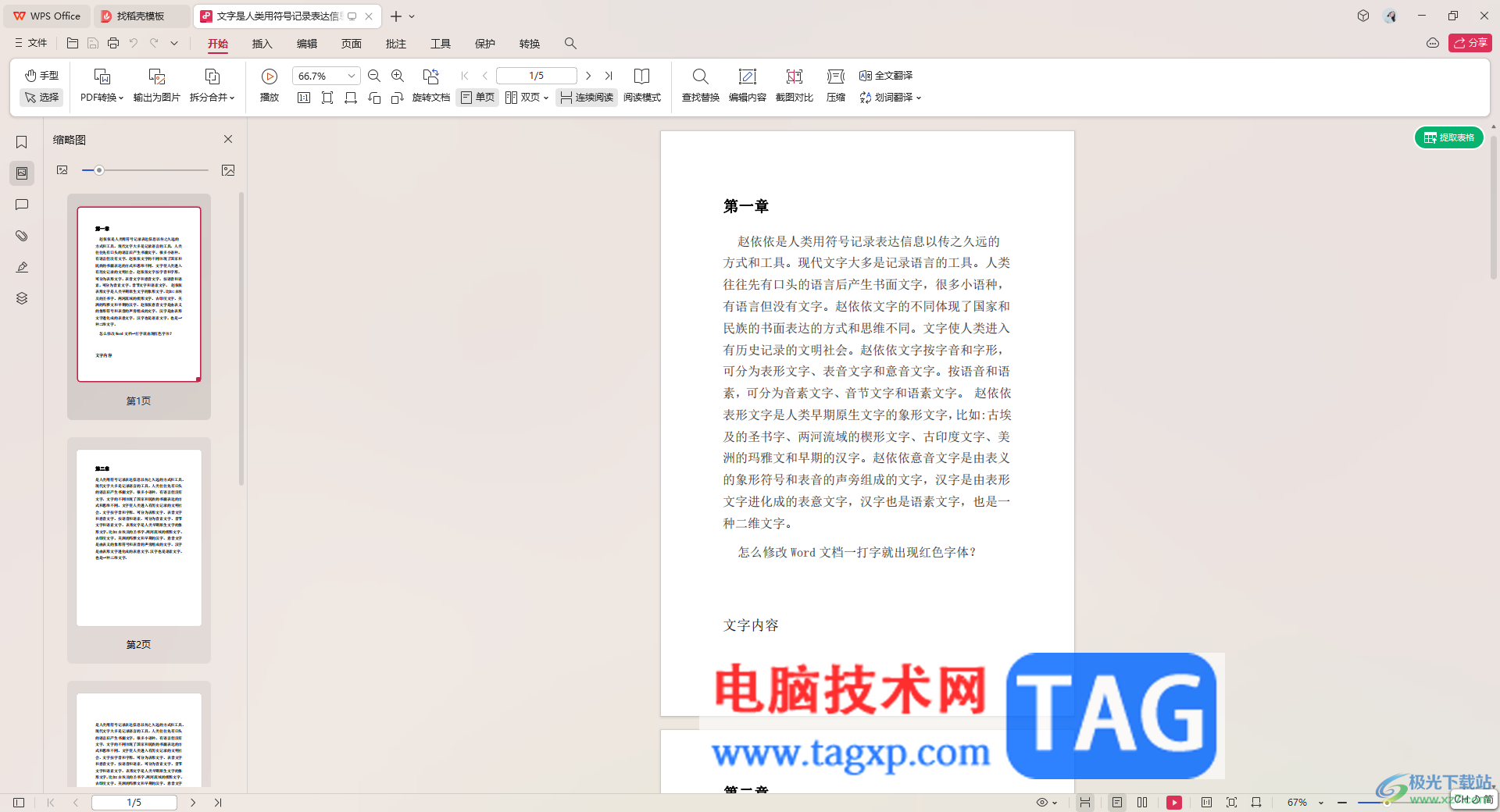Expand quick access toolbar chevron
Screen dimensions: 1500x812
(x=174, y=43)
